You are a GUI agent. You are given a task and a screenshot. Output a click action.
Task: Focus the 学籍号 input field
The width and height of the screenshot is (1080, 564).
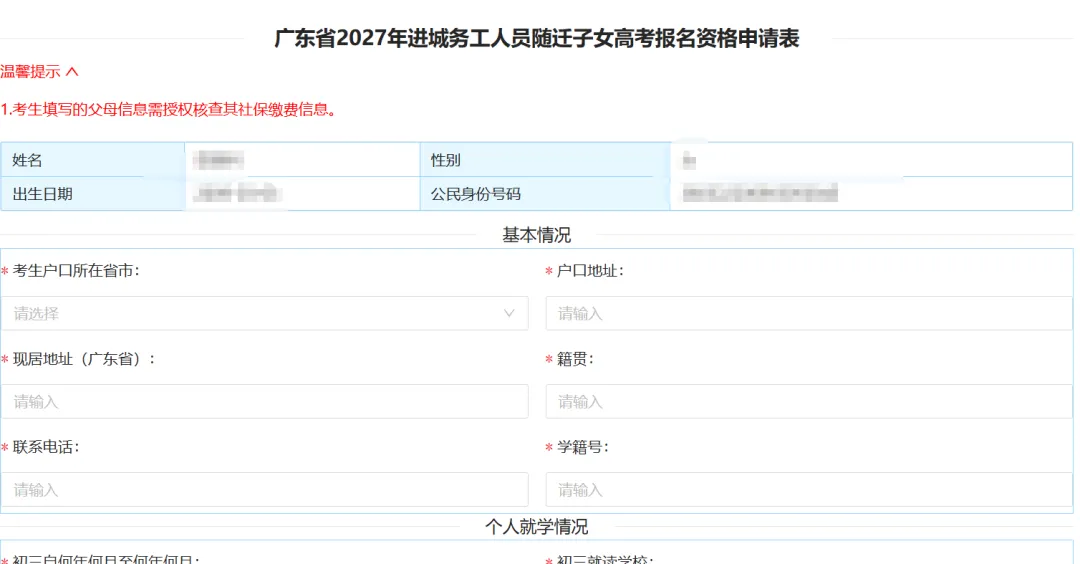(809, 490)
